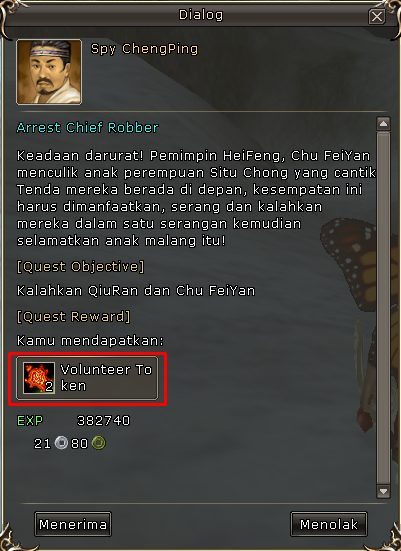Select the Volunteer Token reward slot

tap(87, 378)
